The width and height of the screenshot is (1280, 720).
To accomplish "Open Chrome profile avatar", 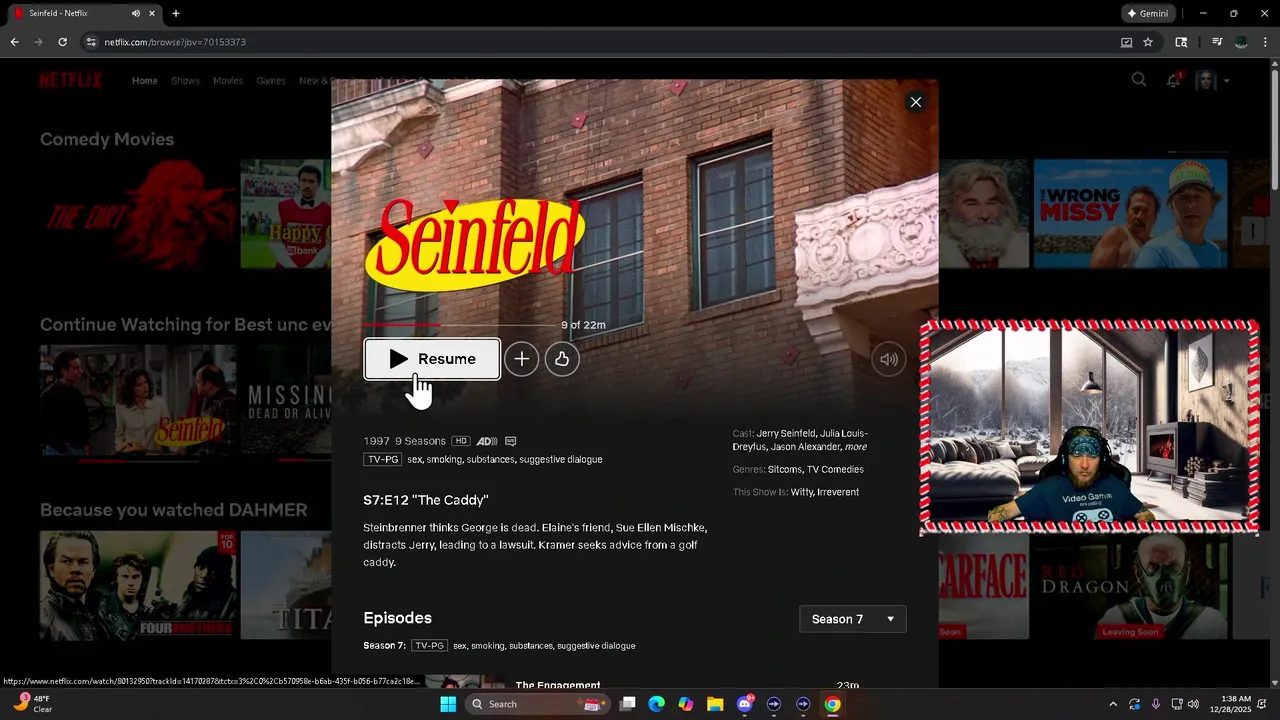I will (1241, 42).
